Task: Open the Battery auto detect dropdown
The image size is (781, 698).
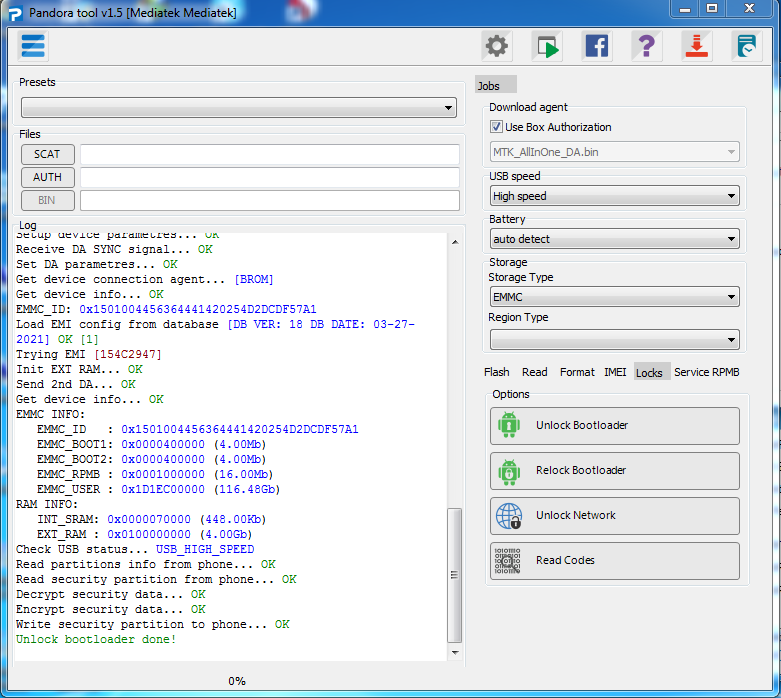Action: coord(615,239)
